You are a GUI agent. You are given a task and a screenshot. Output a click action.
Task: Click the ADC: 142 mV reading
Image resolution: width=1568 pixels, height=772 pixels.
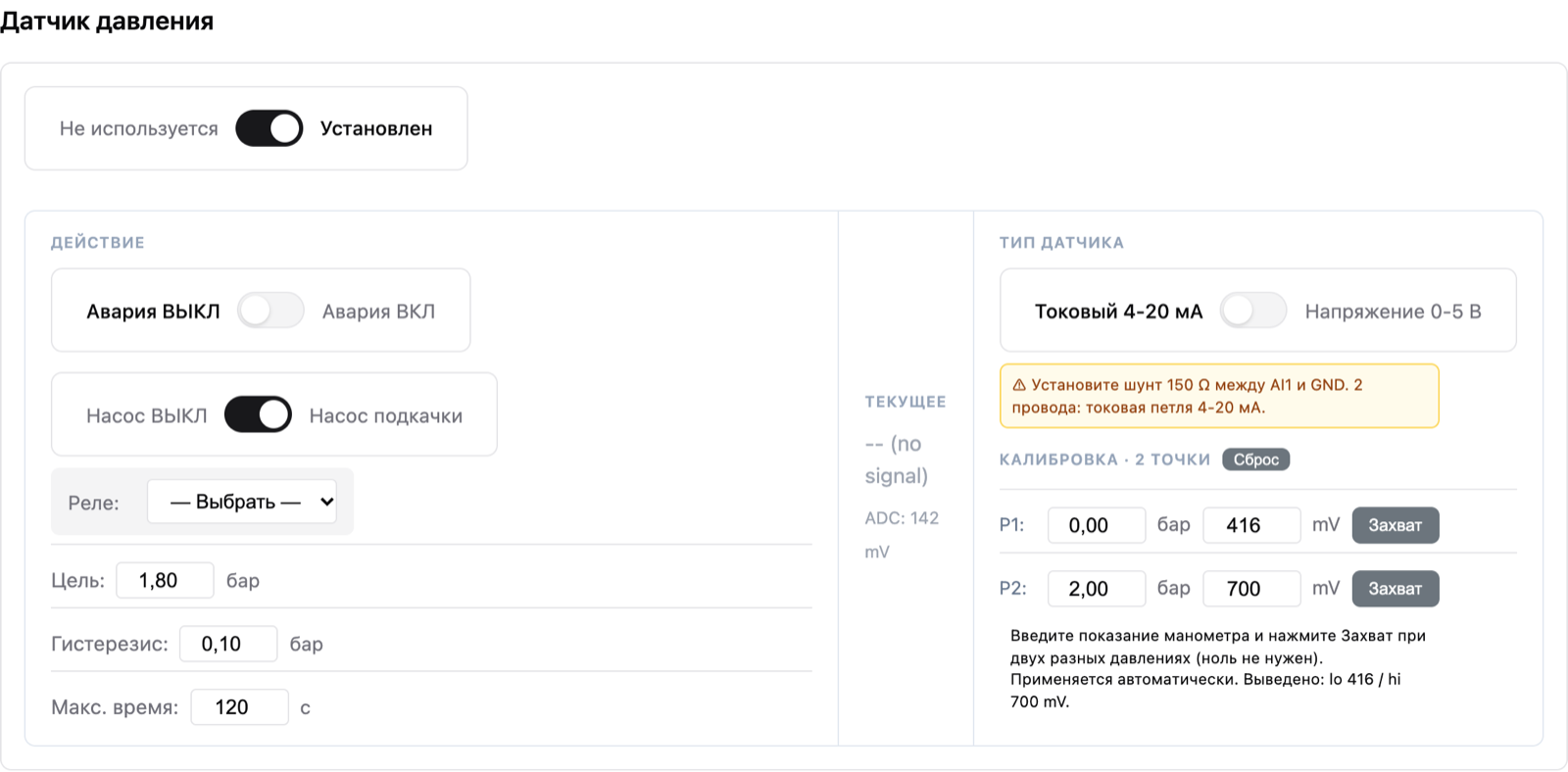tap(902, 535)
